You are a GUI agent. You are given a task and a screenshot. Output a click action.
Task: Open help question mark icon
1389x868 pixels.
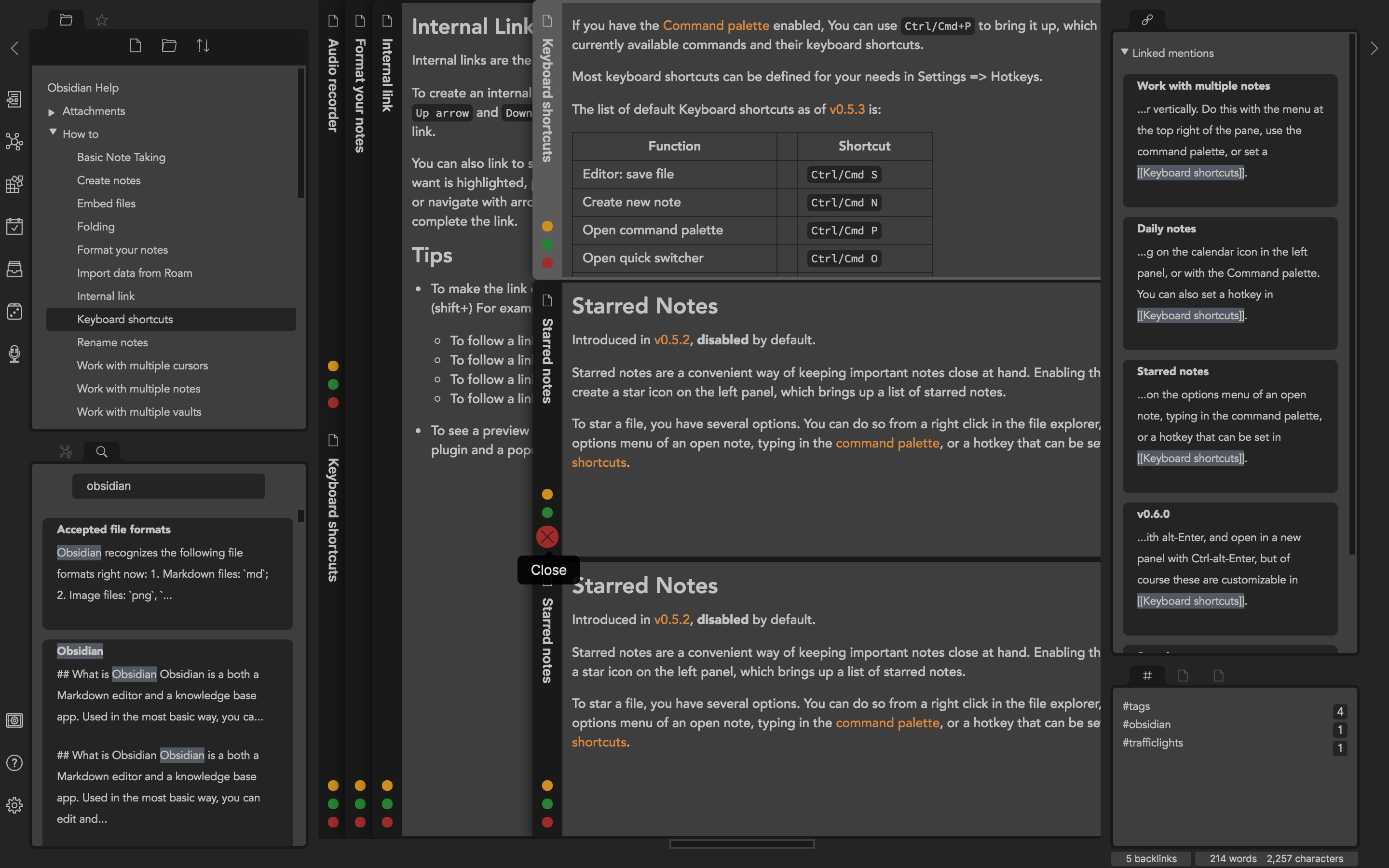(x=14, y=763)
